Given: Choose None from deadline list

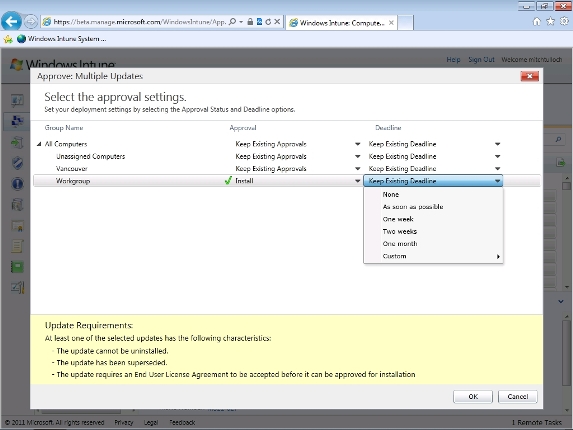Looking at the screenshot, I should click(x=433, y=195).
